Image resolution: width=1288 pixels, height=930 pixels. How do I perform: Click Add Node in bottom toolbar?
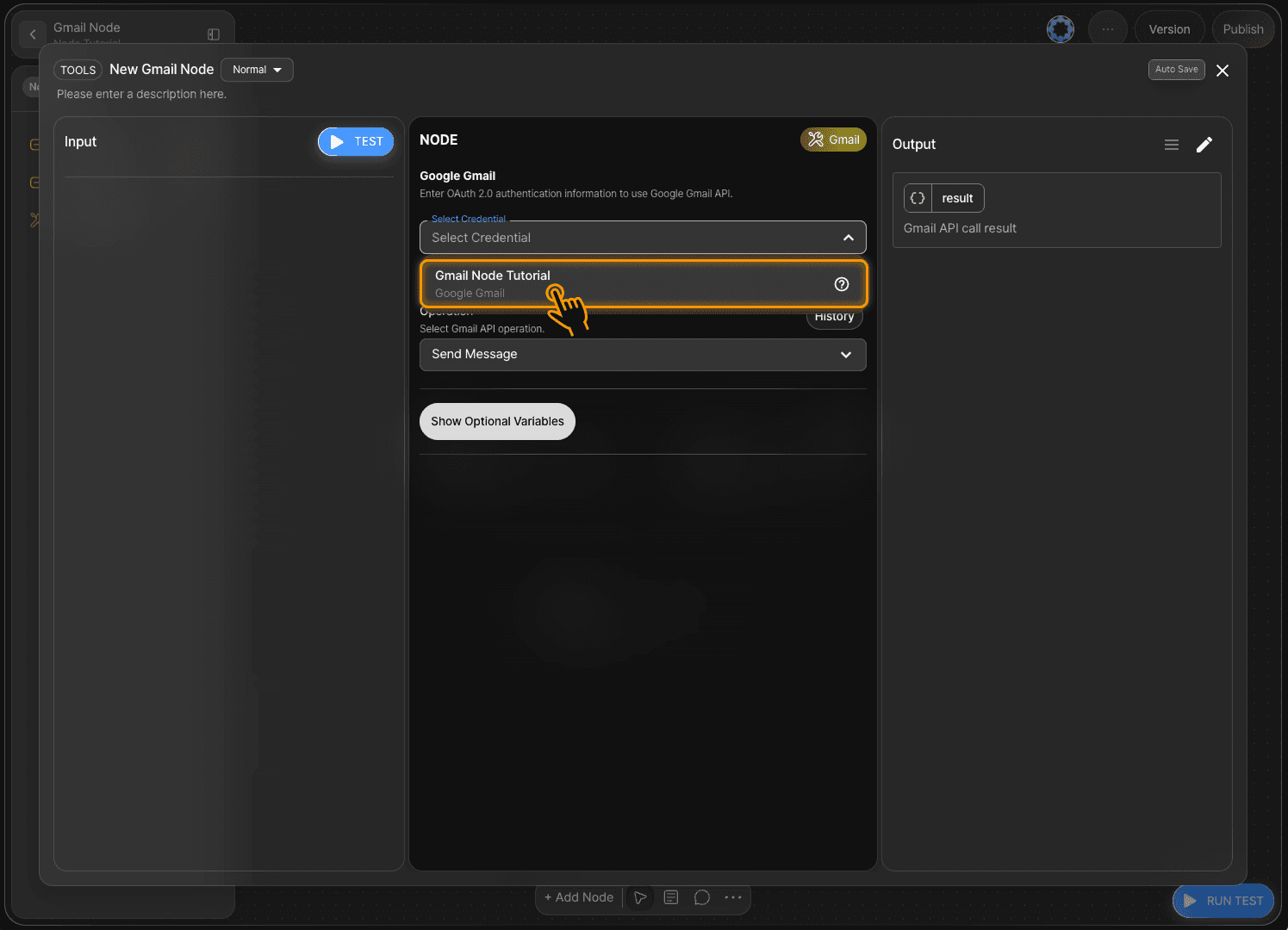point(579,897)
